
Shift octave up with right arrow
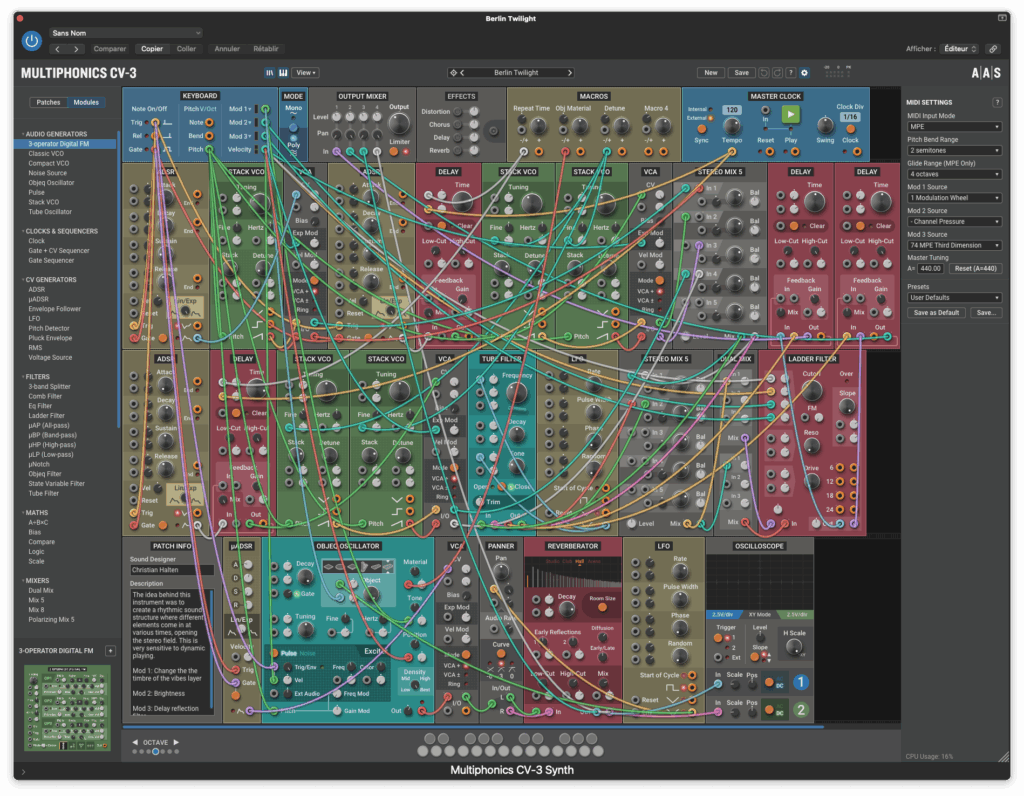pos(176,742)
